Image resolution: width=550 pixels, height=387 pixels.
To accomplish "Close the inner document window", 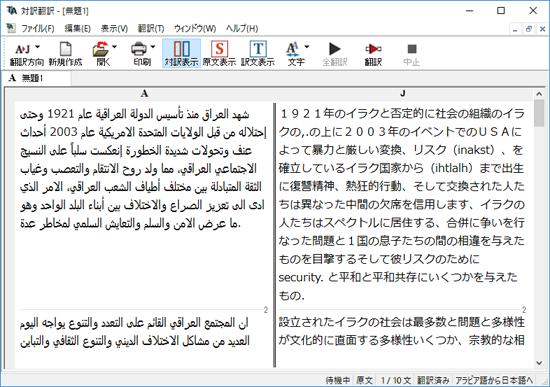I will point(542,29).
